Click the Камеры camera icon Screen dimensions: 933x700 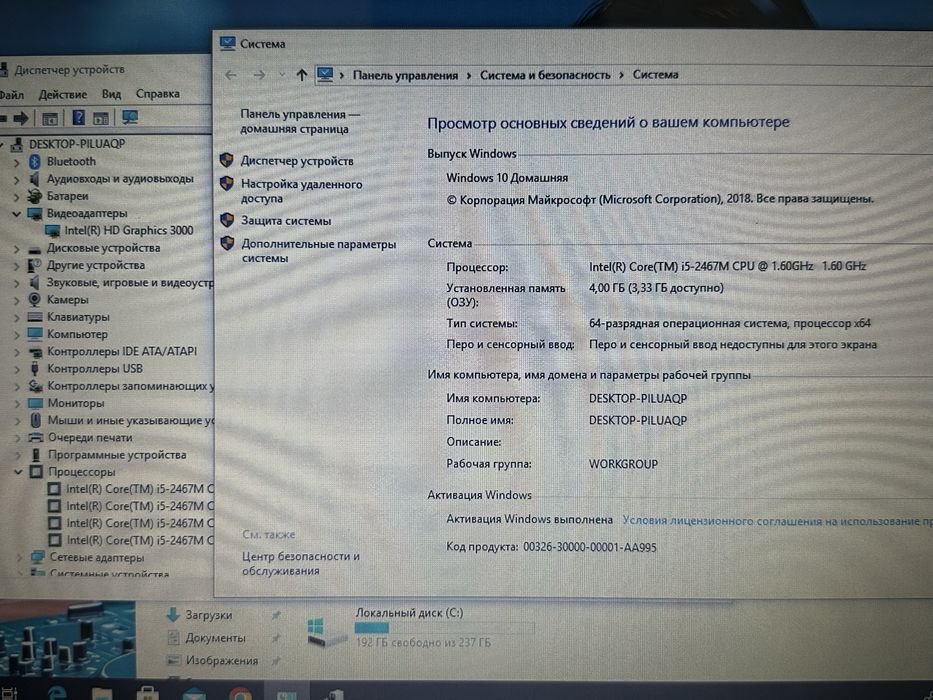point(35,299)
